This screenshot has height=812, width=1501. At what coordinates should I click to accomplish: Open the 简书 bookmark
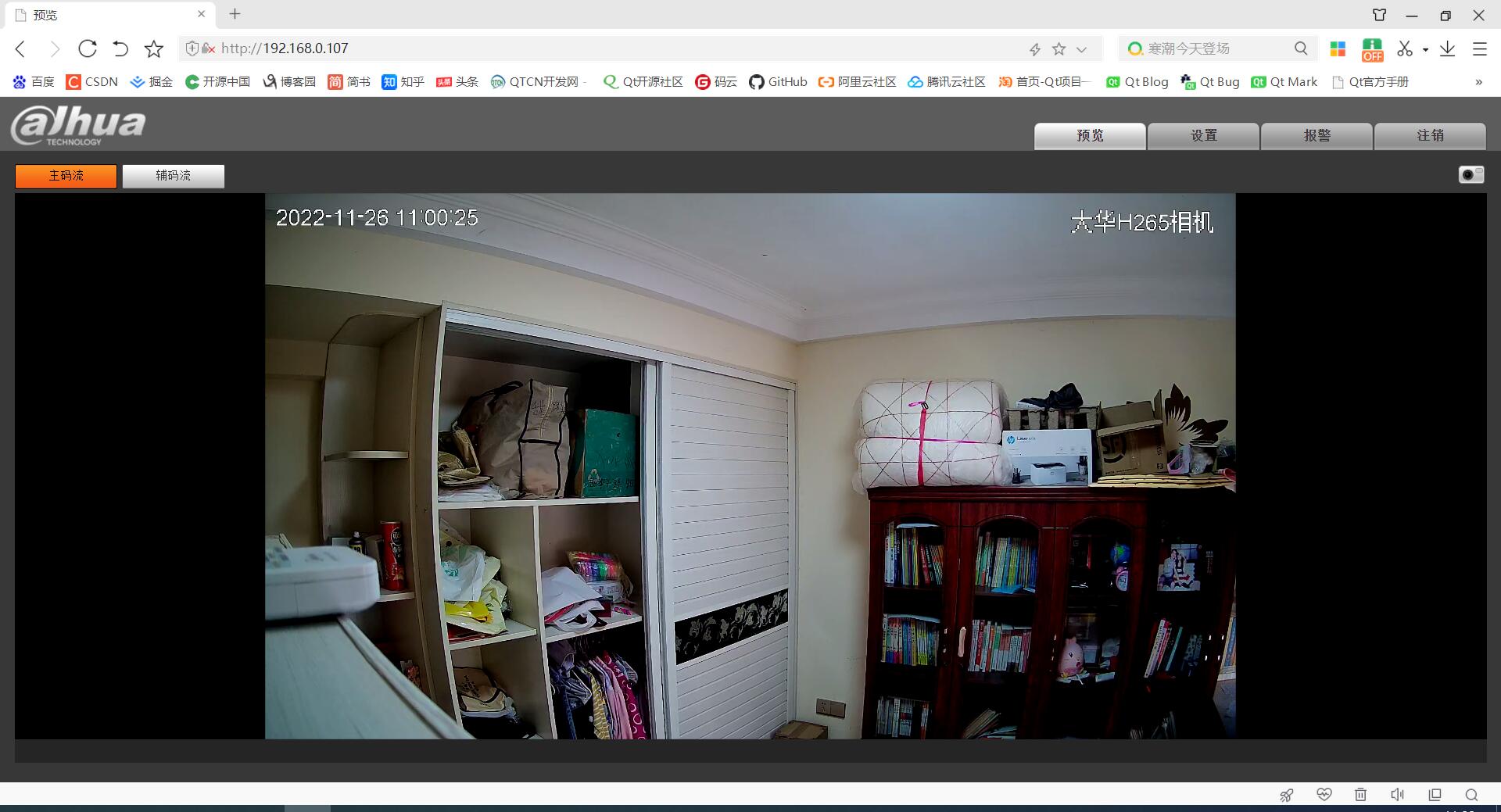click(x=349, y=81)
